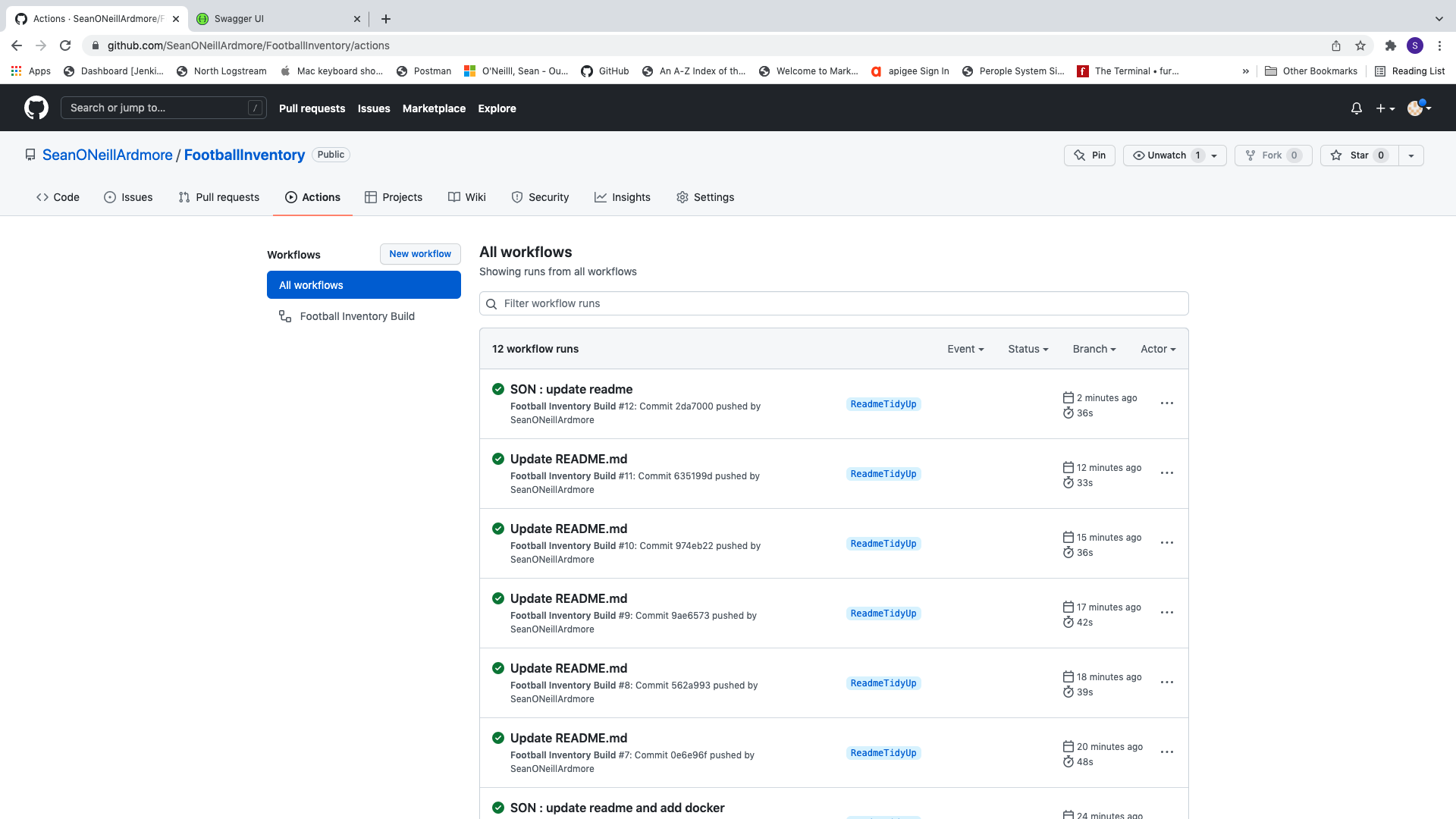Viewport: 1456px width, 819px height.
Task: Open the Chrome three-dot menu
Action: (x=1439, y=45)
